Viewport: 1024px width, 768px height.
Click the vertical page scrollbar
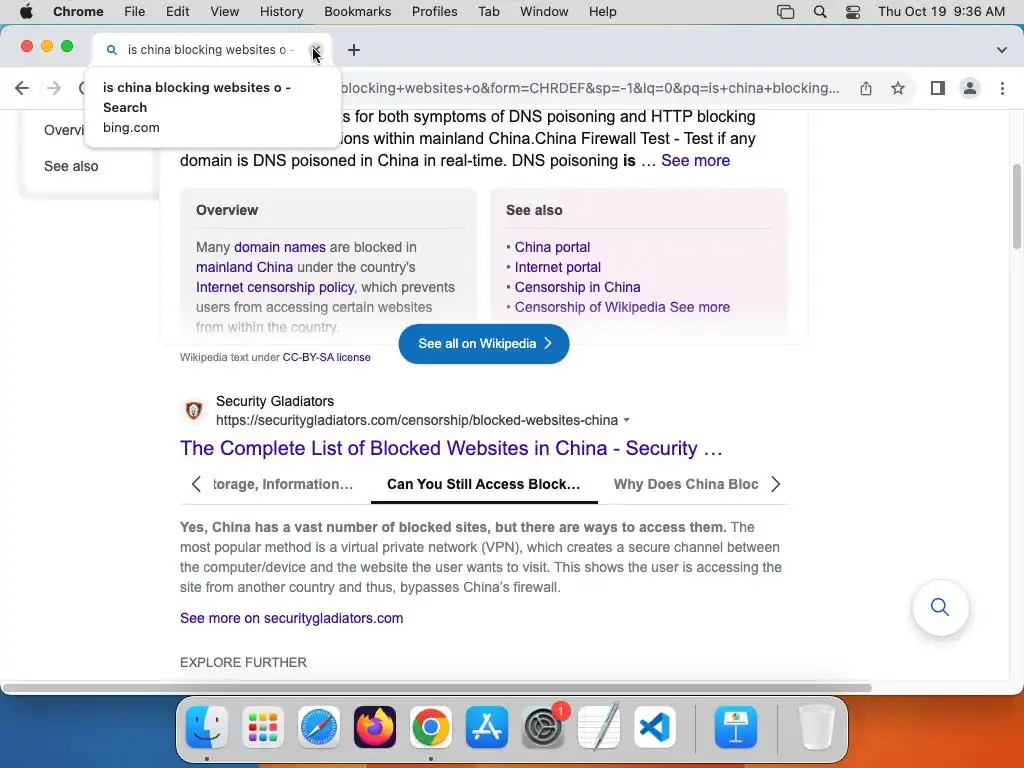coord(1016,206)
